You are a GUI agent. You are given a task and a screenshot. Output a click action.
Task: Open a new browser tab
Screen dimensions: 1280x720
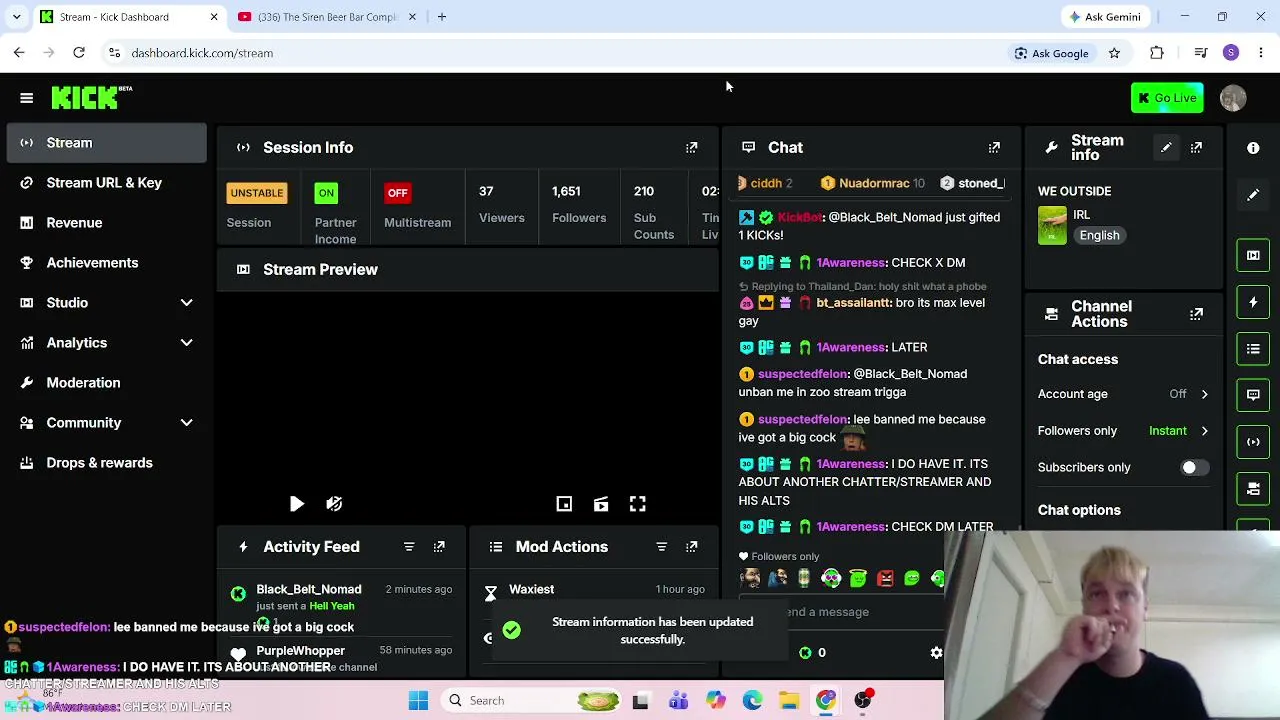pyautogui.click(x=442, y=17)
